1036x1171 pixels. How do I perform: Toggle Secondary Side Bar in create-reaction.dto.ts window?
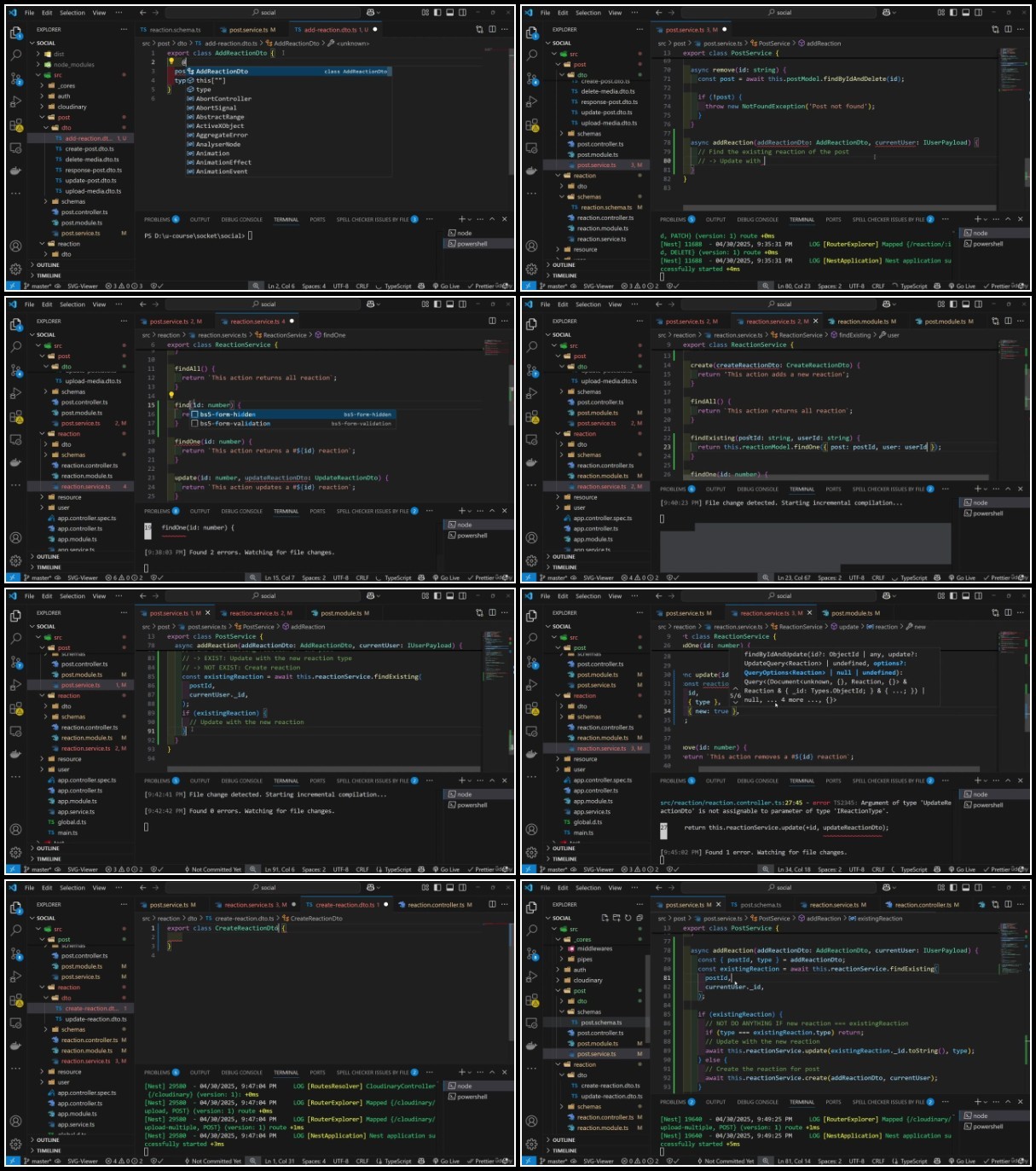[461, 888]
